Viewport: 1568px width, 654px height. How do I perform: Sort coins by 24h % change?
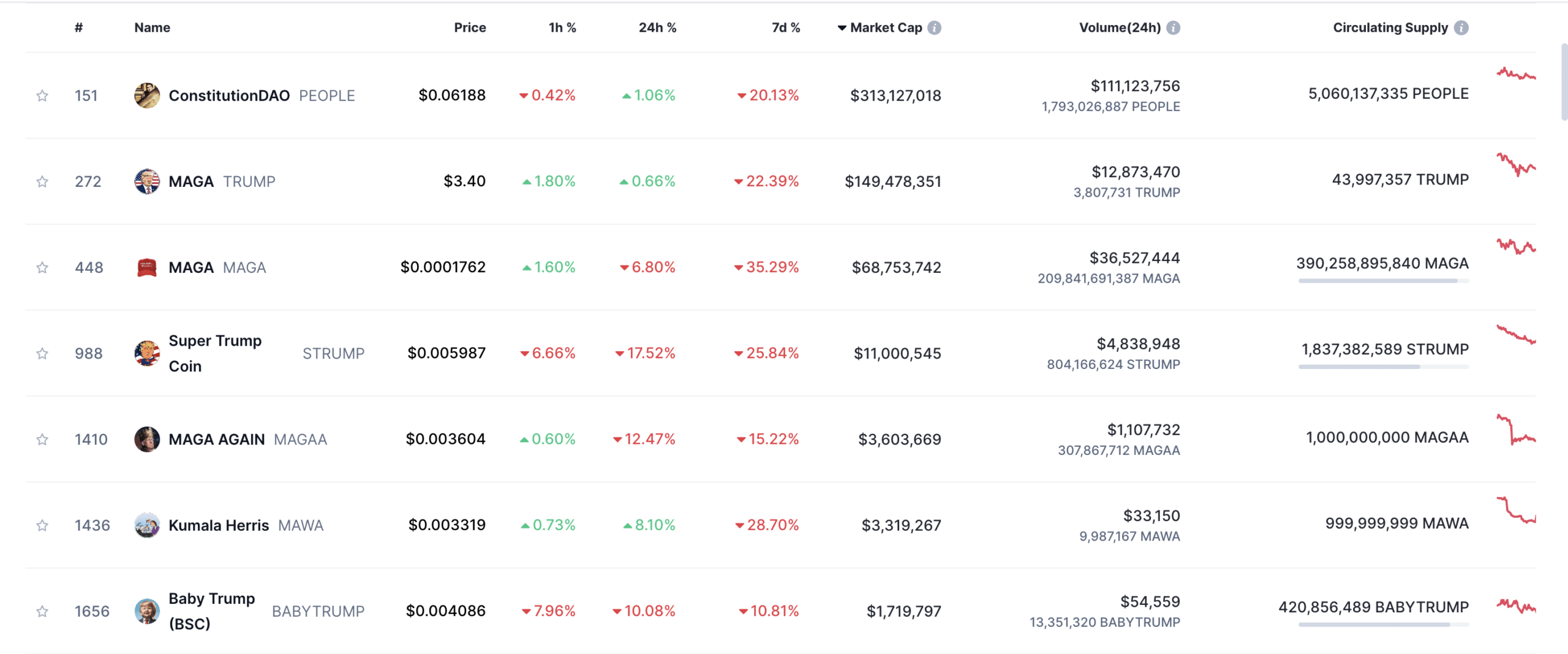(x=657, y=28)
